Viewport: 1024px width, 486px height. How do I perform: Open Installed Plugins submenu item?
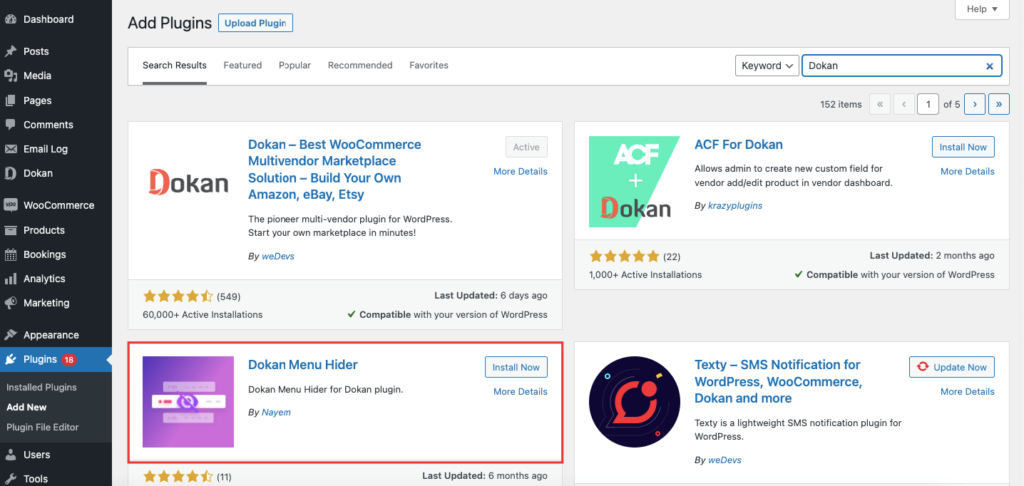[42, 387]
